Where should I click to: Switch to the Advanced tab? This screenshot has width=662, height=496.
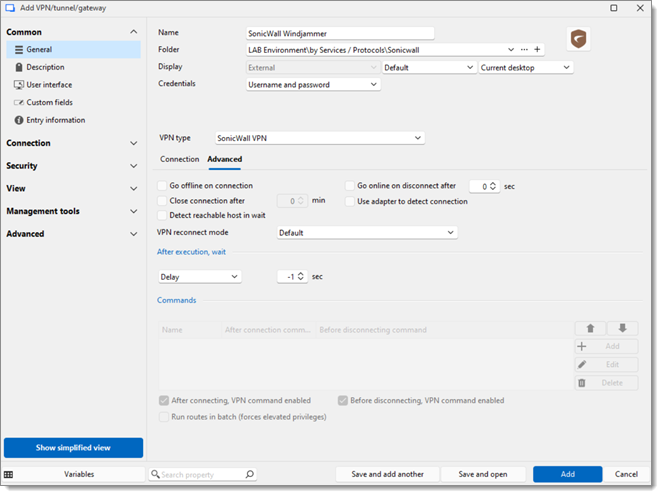[x=225, y=159]
